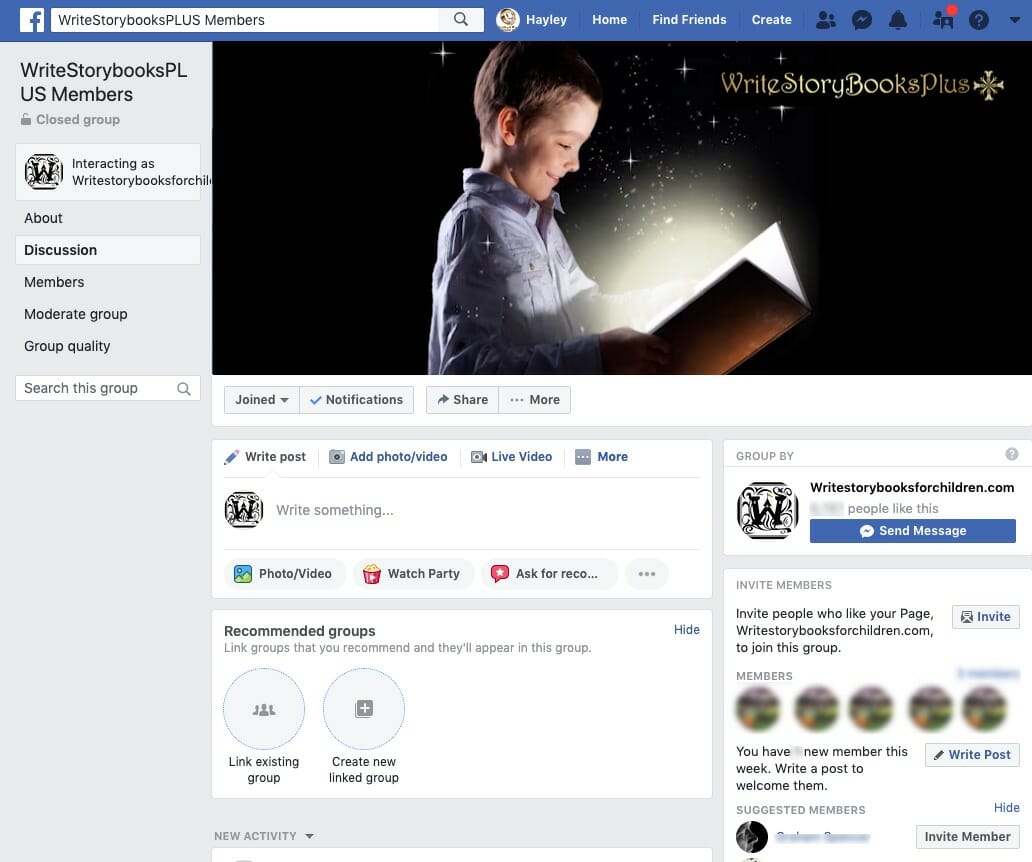This screenshot has height=862, width=1032.
Task: Click the Facebook logo icon
Action: pos(32,20)
